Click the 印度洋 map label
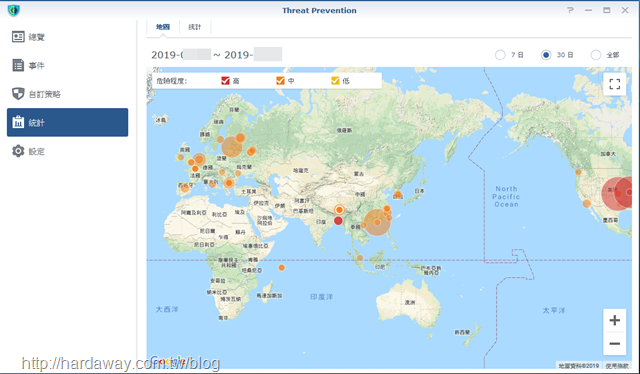Image resolution: width=640 pixels, height=374 pixels. [x=321, y=297]
